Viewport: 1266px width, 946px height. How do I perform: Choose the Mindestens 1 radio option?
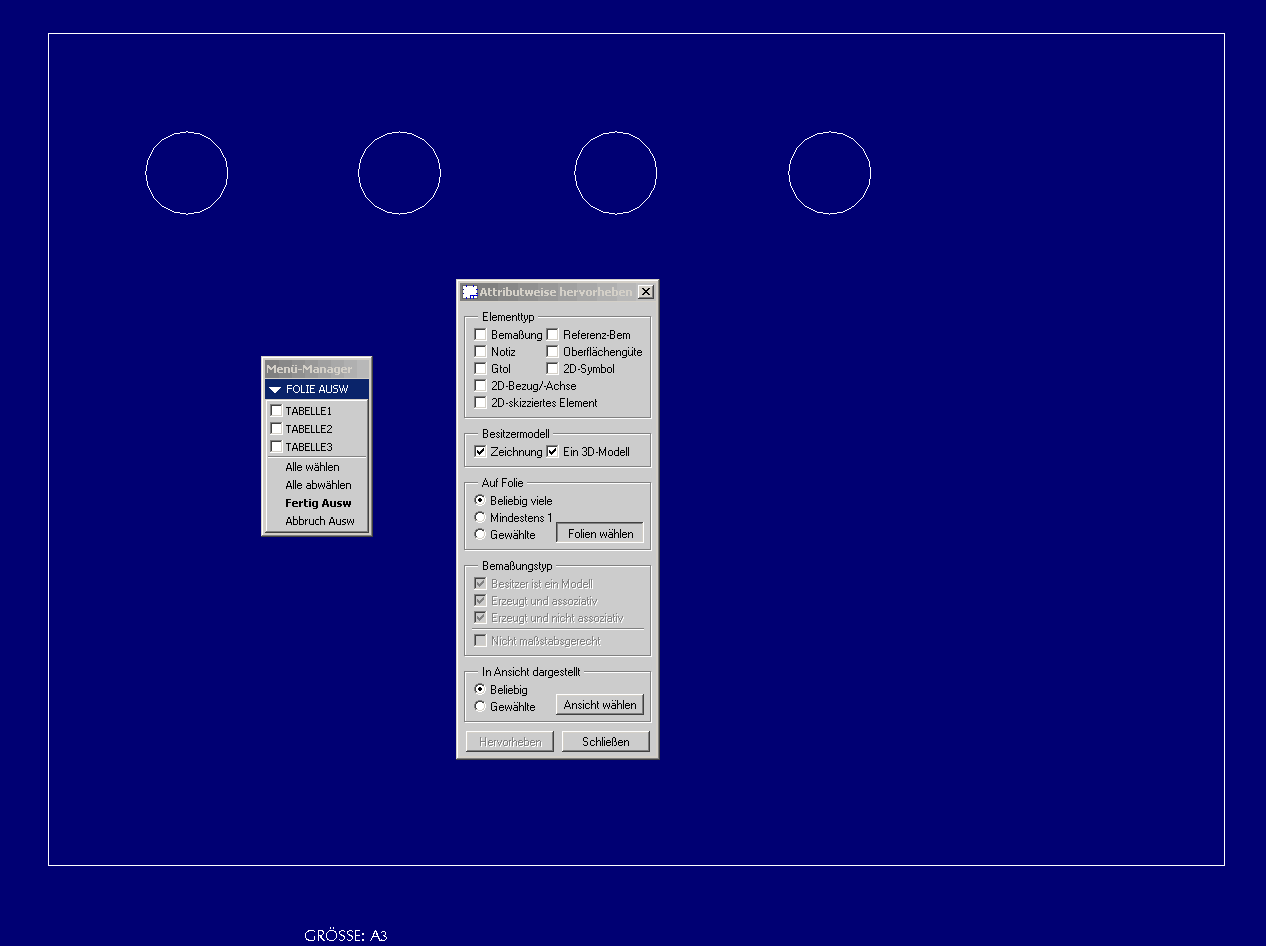tap(480, 517)
